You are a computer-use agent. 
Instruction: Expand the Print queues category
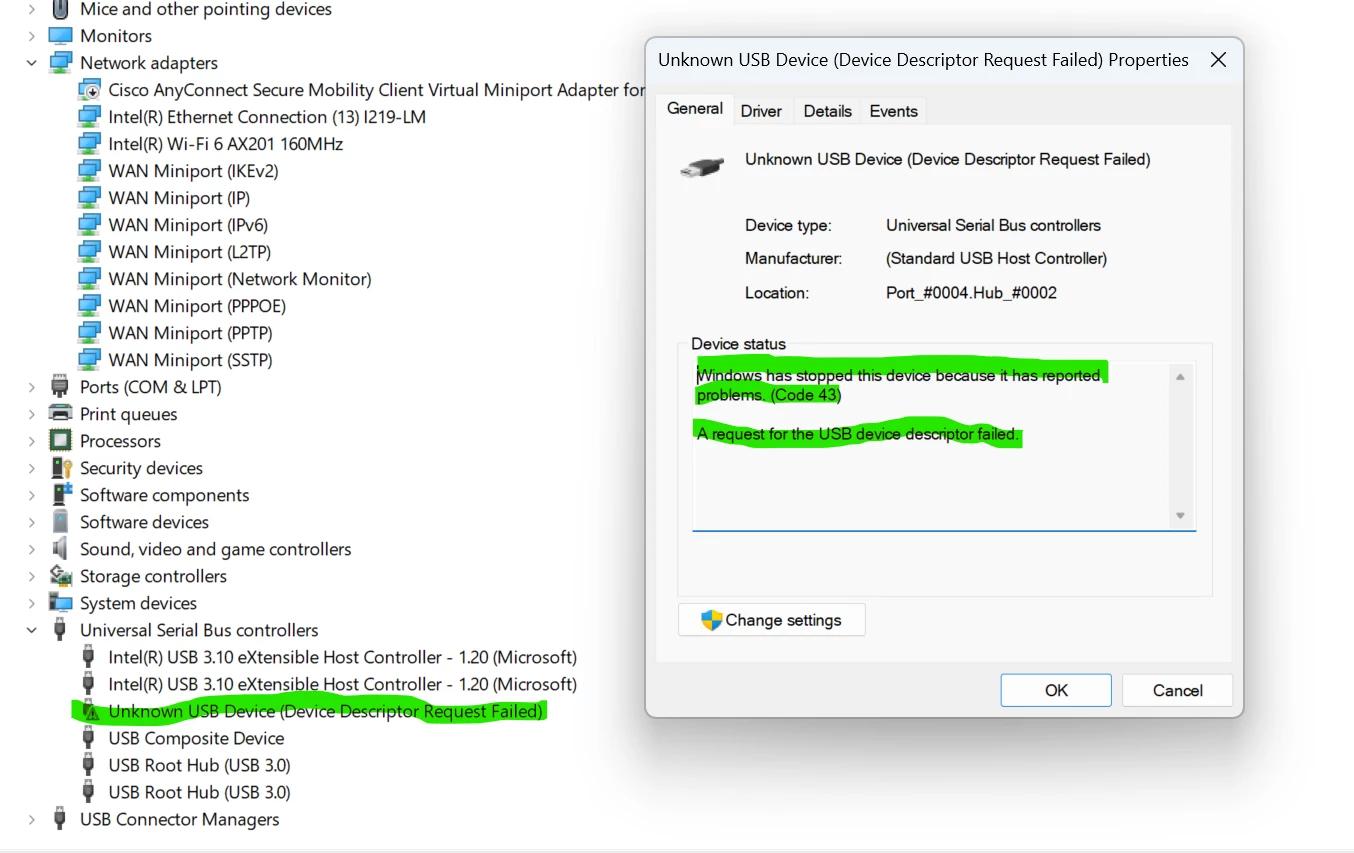(31, 414)
